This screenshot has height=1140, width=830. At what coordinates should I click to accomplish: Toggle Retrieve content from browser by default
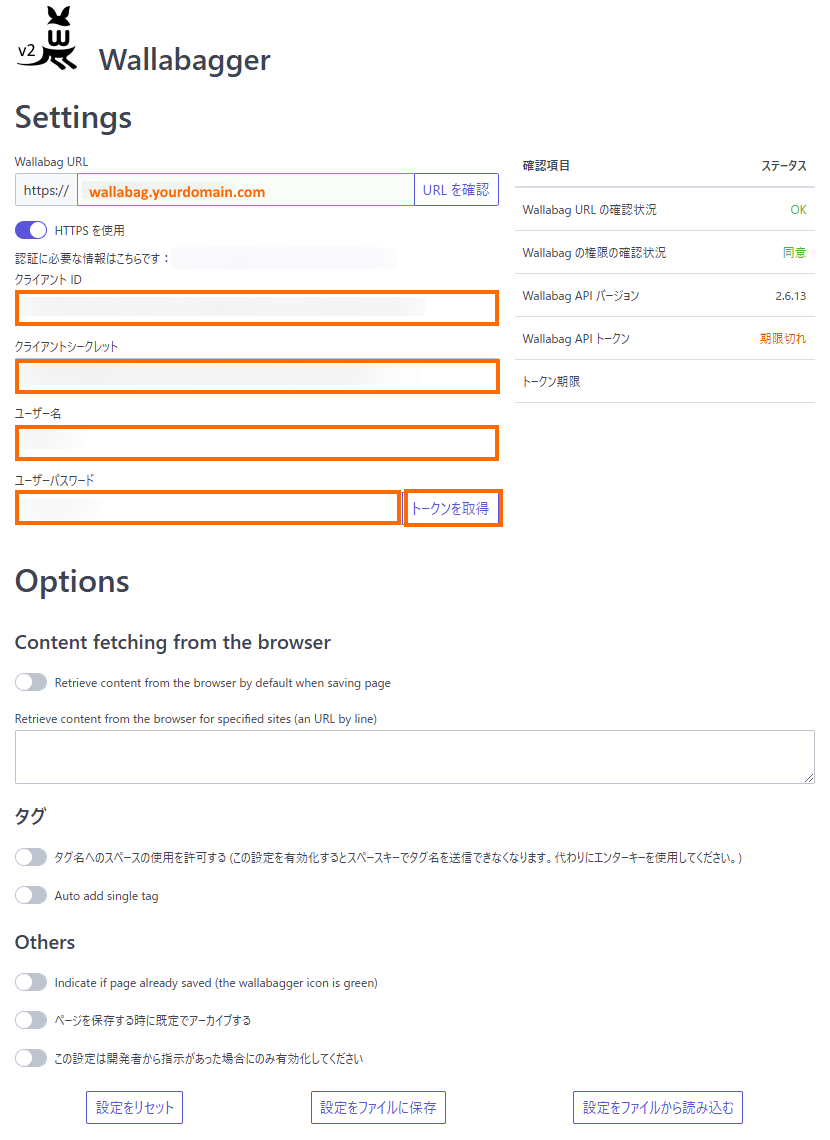tap(31, 682)
